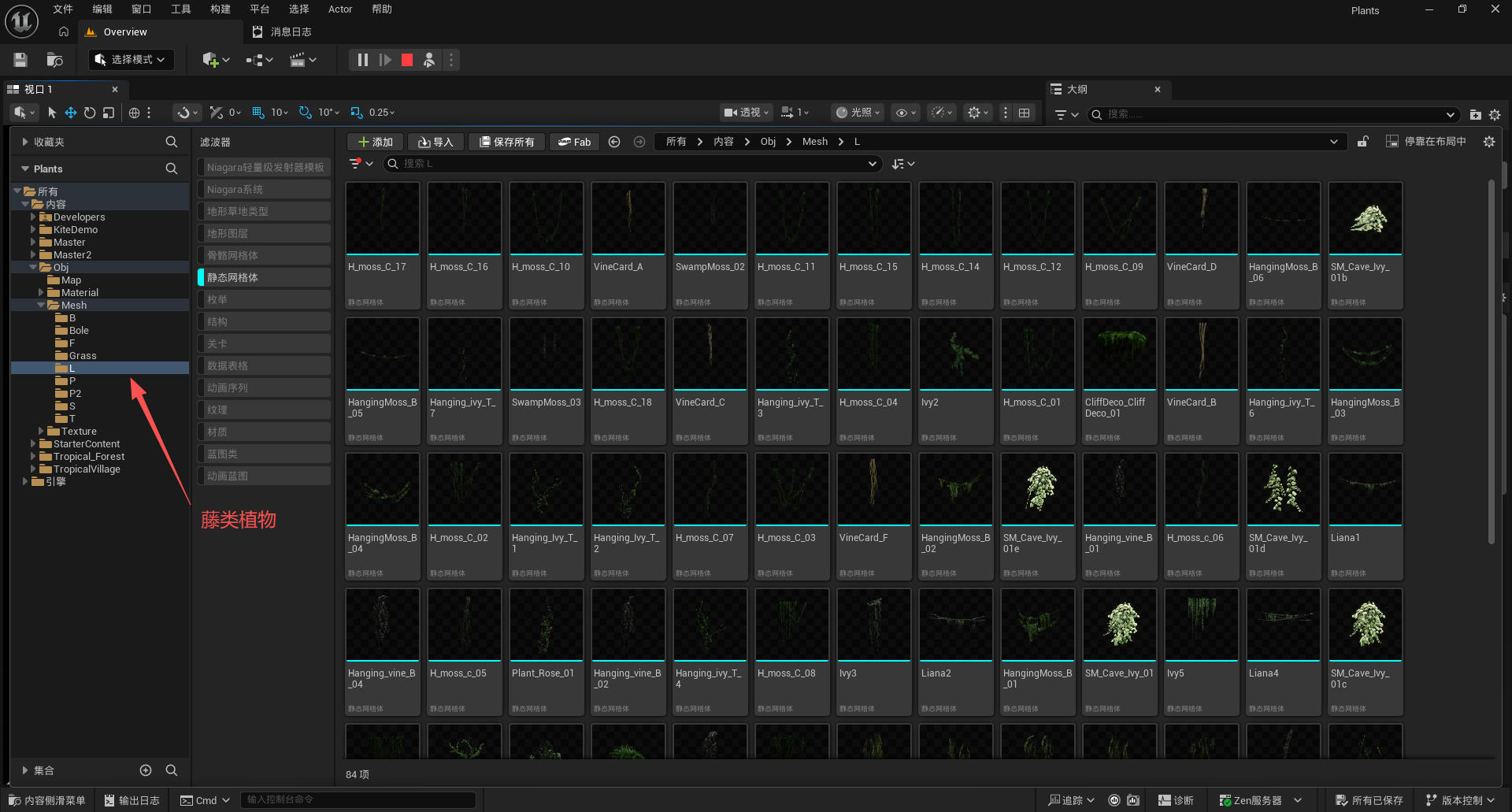Open the Actor menu

click(340, 9)
